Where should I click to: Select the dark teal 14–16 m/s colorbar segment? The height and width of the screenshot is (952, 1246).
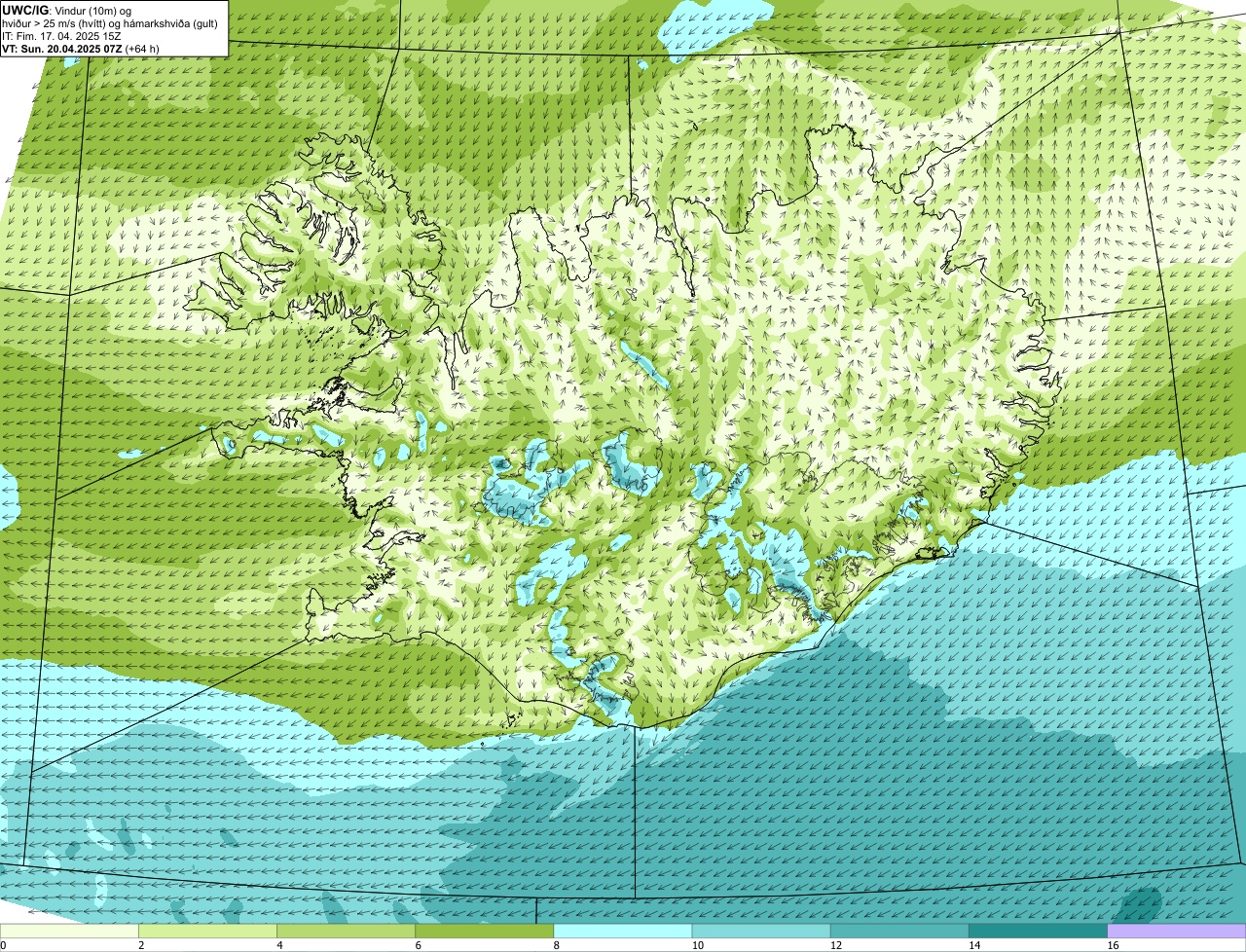1039,932
